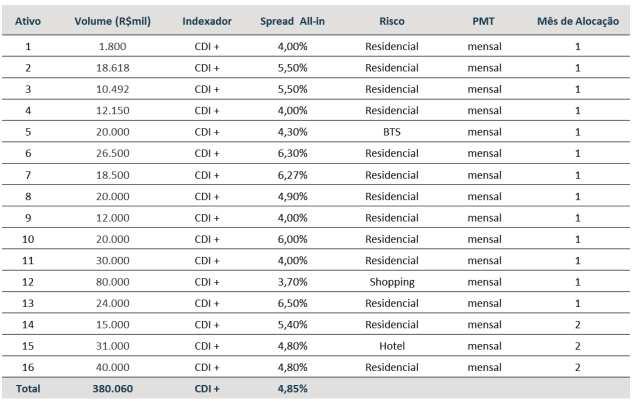This screenshot has width=632, height=402.
Task: Select the 18.618 volume cell
Action: (x=112, y=68)
